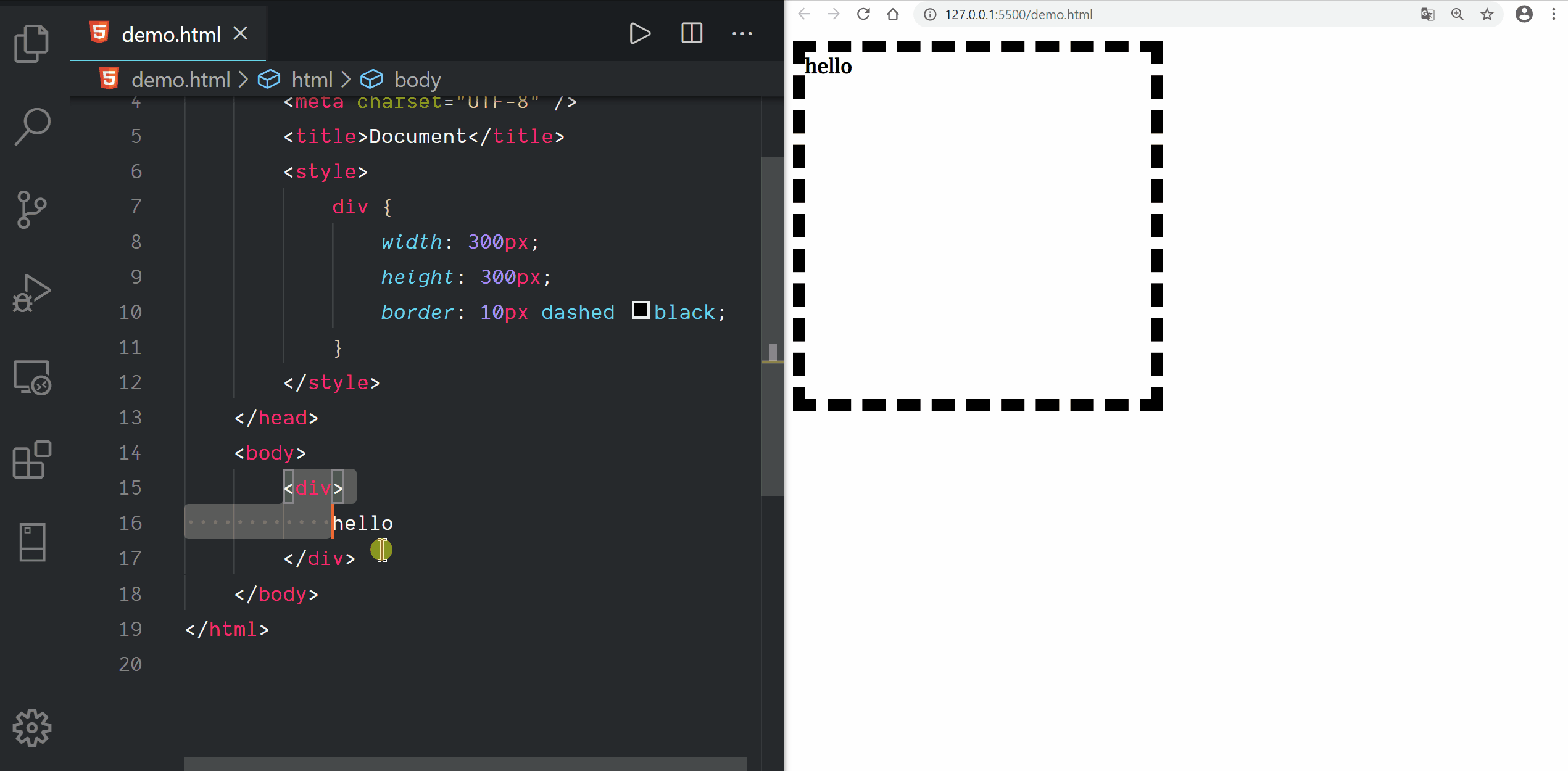Image resolution: width=1568 pixels, height=771 pixels.
Task: Bookmark this page with star icon
Action: coord(1487,14)
